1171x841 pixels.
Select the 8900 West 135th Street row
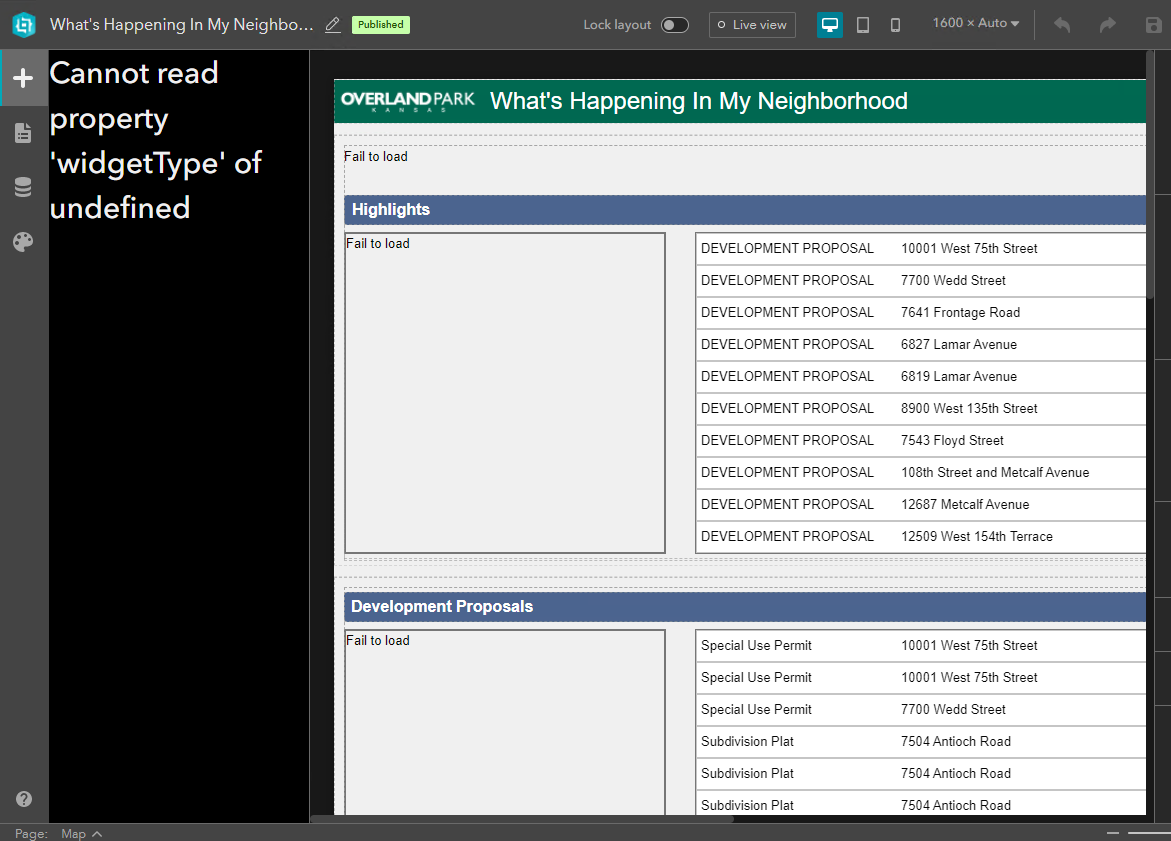click(x=920, y=409)
